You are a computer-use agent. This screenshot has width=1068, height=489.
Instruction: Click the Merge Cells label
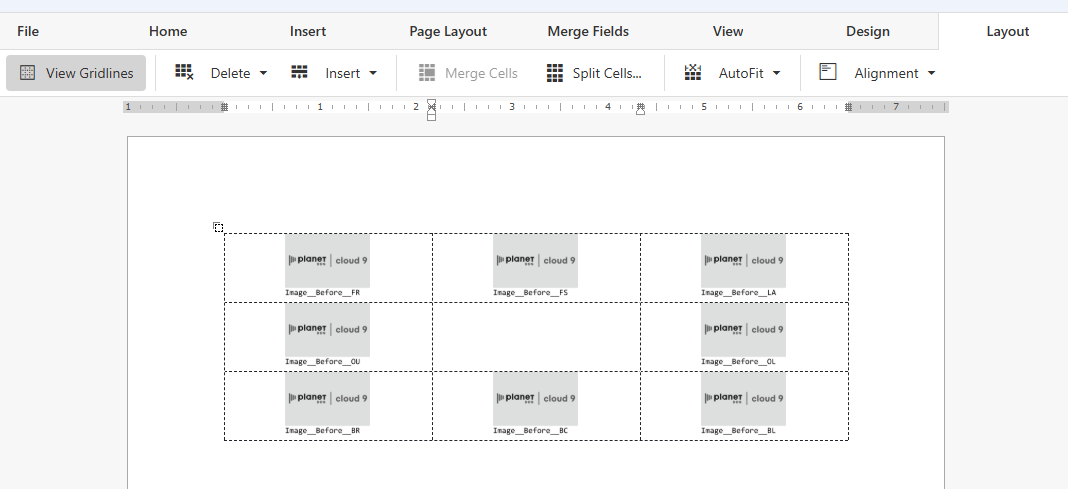(481, 73)
